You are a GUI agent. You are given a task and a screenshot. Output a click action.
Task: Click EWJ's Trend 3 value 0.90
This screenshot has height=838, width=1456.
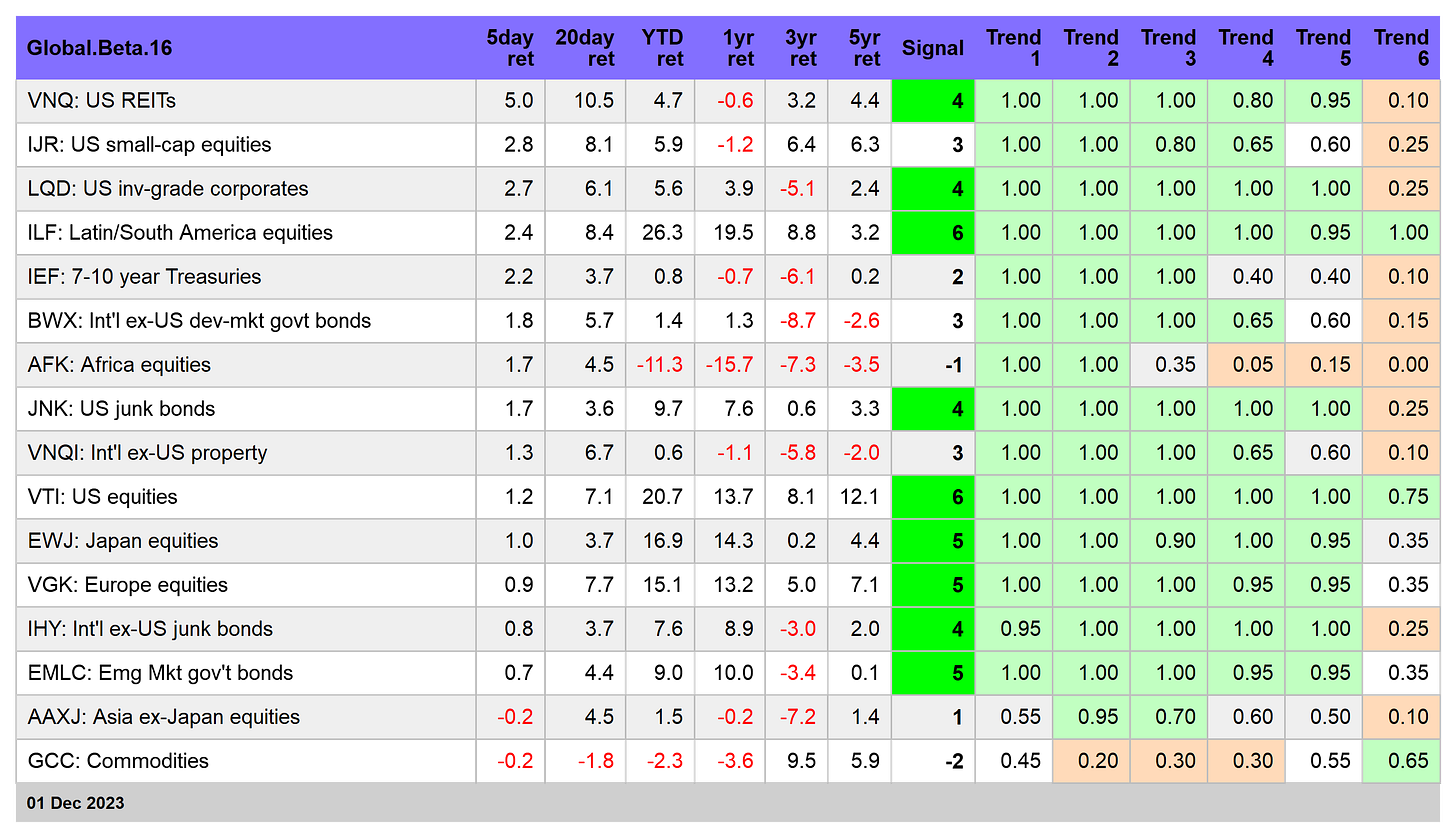point(1176,541)
